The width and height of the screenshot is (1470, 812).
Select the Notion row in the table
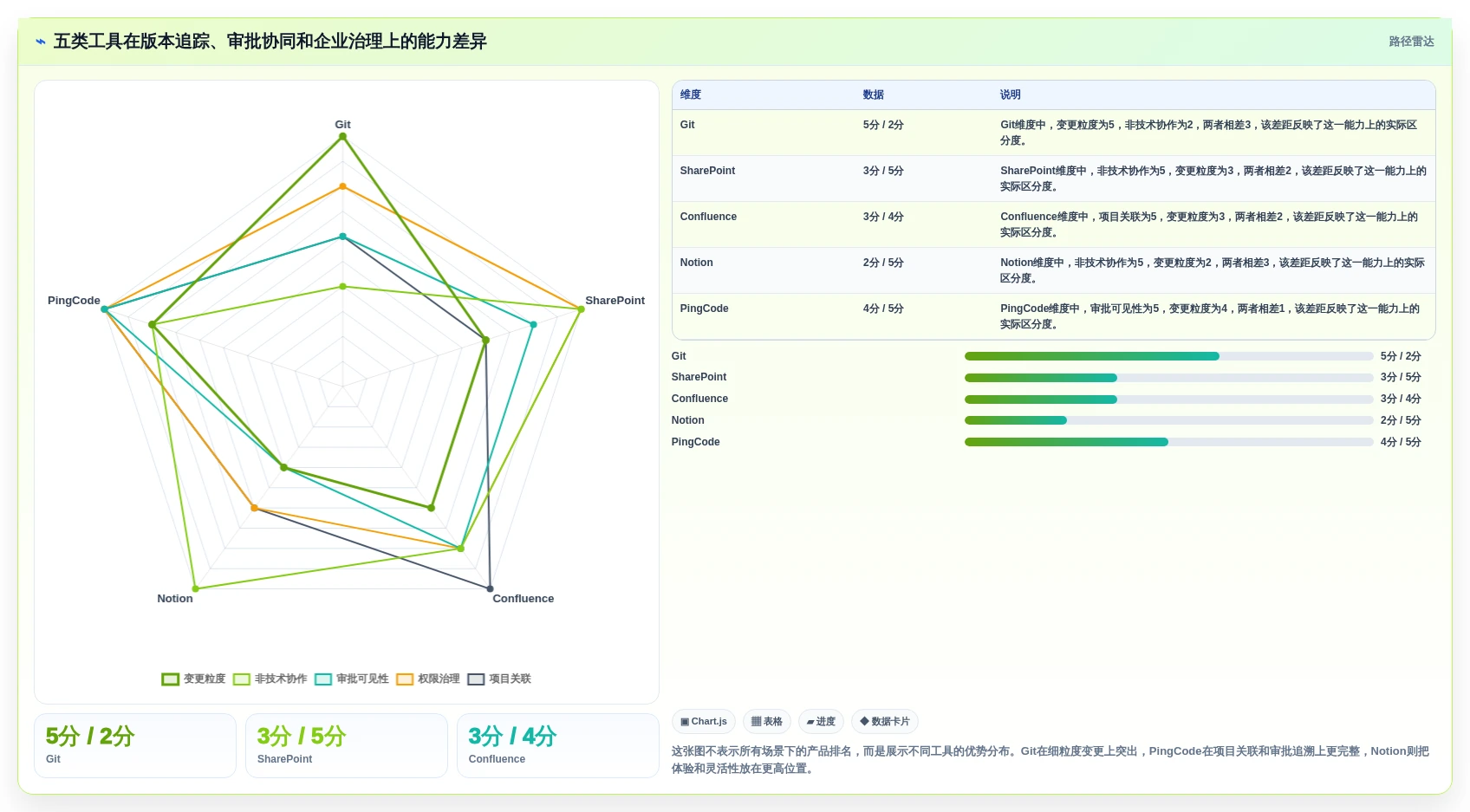coord(1053,270)
